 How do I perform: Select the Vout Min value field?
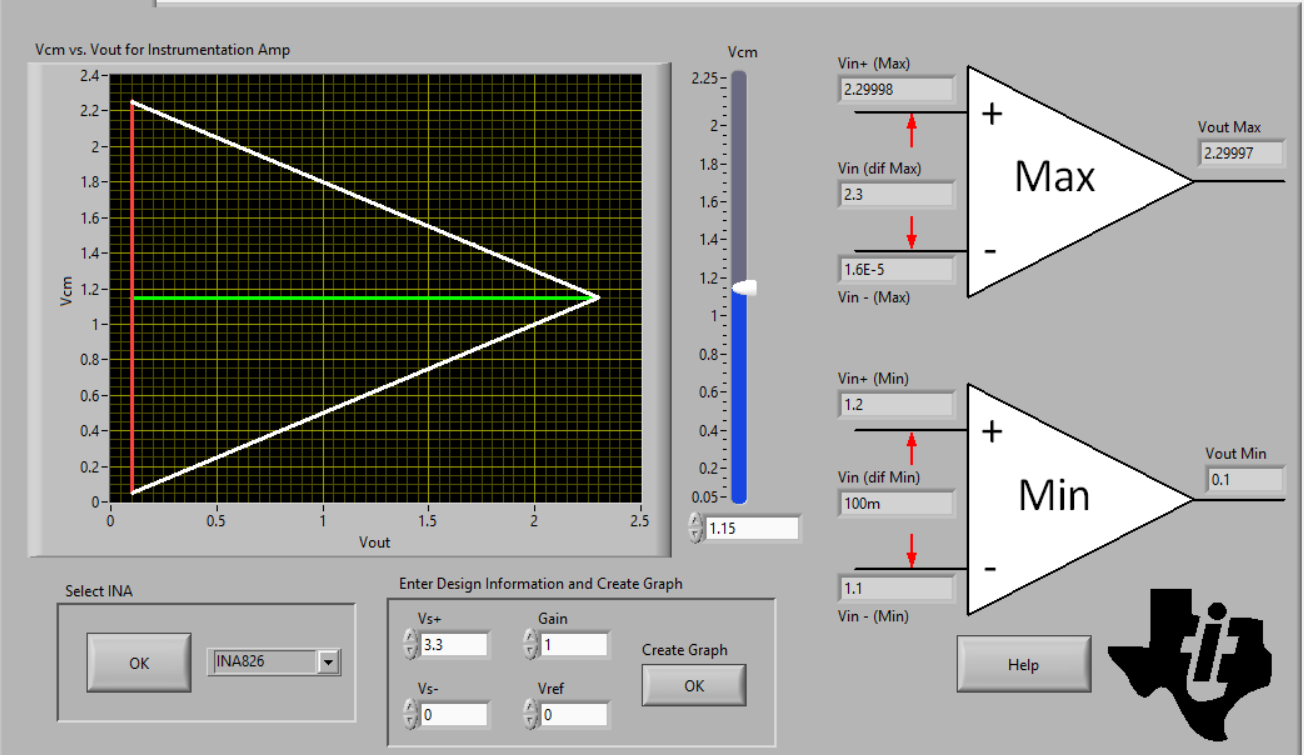[1245, 480]
